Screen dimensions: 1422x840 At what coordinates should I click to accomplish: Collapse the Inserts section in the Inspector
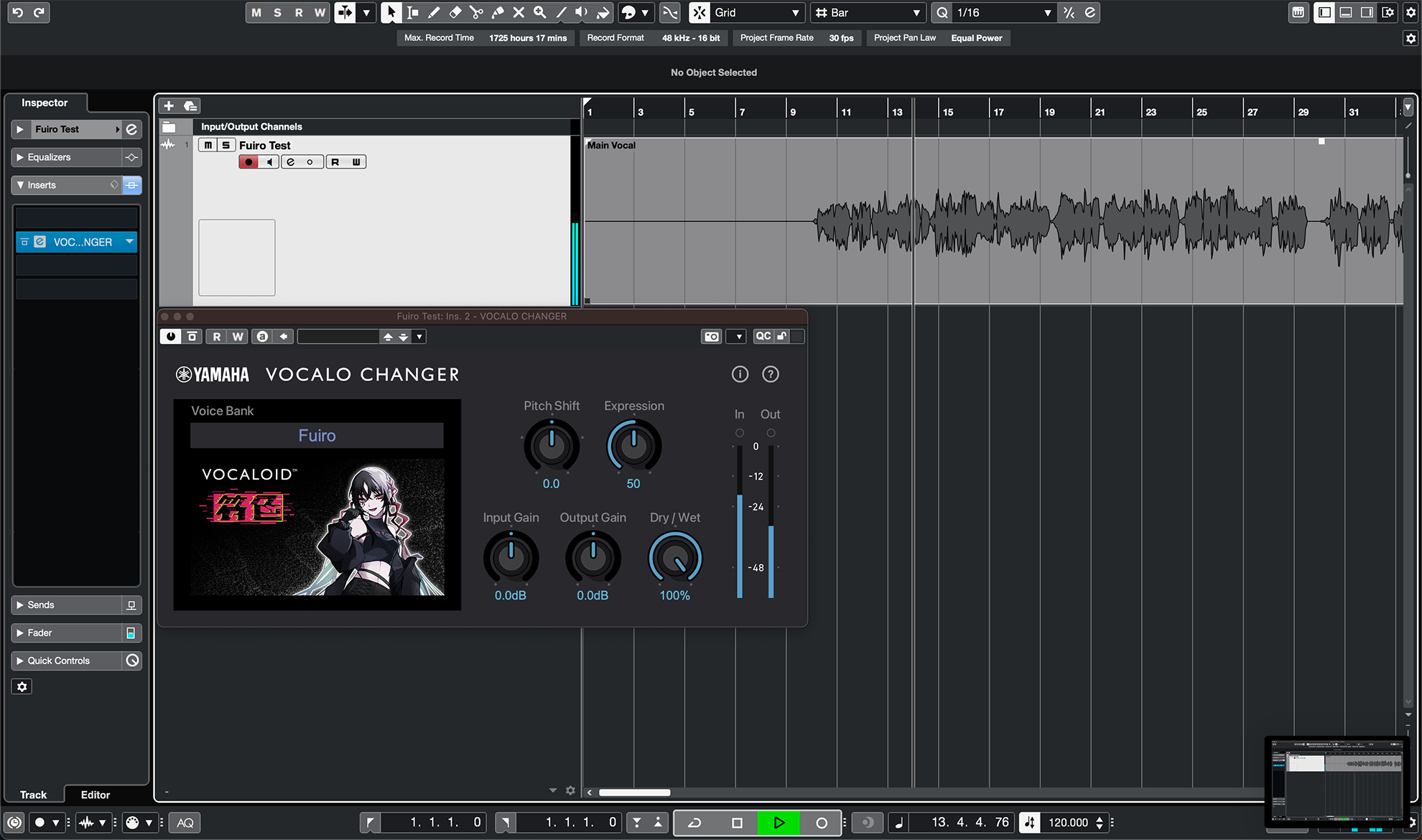[x=20, y=185]
